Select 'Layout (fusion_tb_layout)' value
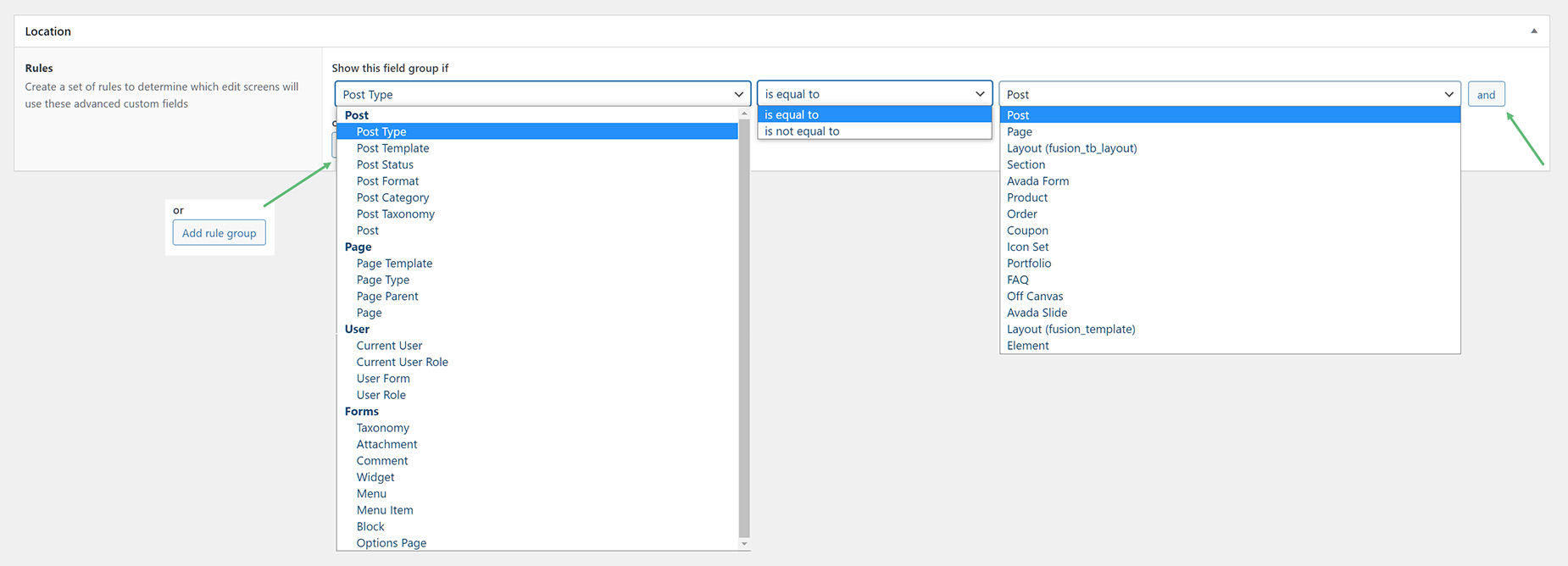Image resolution: width=1568 pixels, height=566 pixels. tap(1230, 148)
